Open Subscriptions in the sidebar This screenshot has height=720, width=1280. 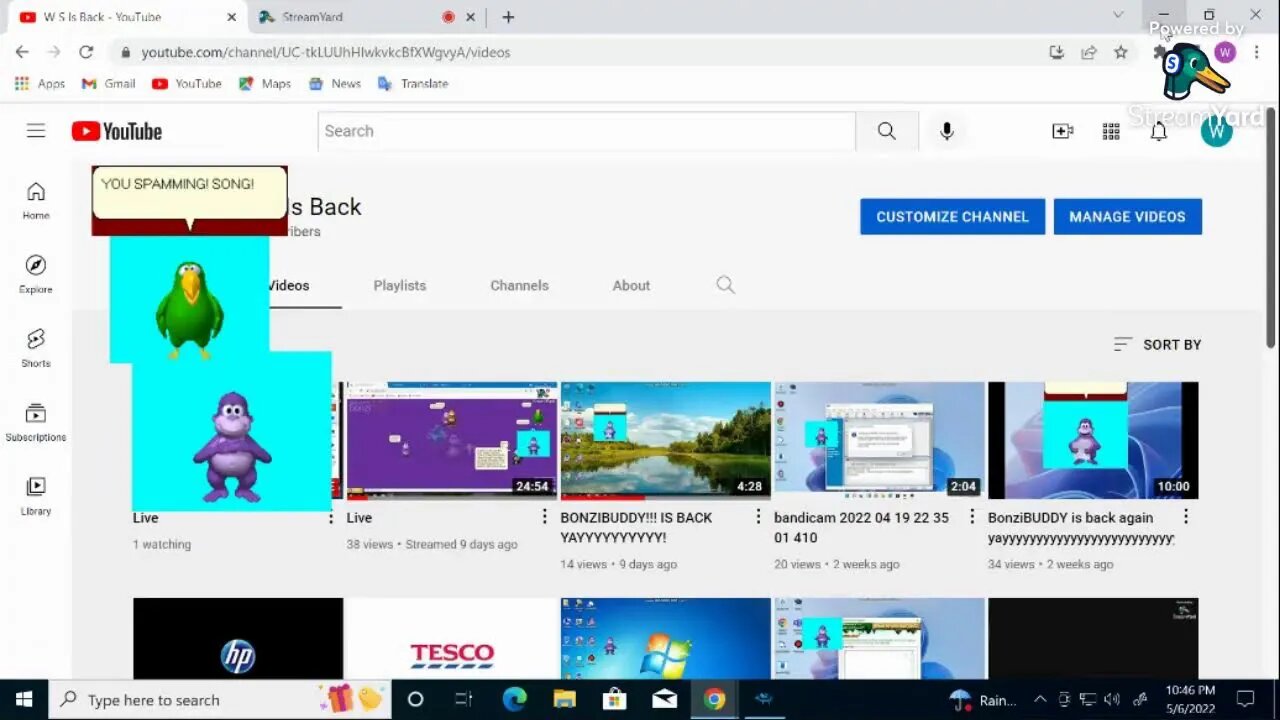pyautogui.click(x=36, y=422)
